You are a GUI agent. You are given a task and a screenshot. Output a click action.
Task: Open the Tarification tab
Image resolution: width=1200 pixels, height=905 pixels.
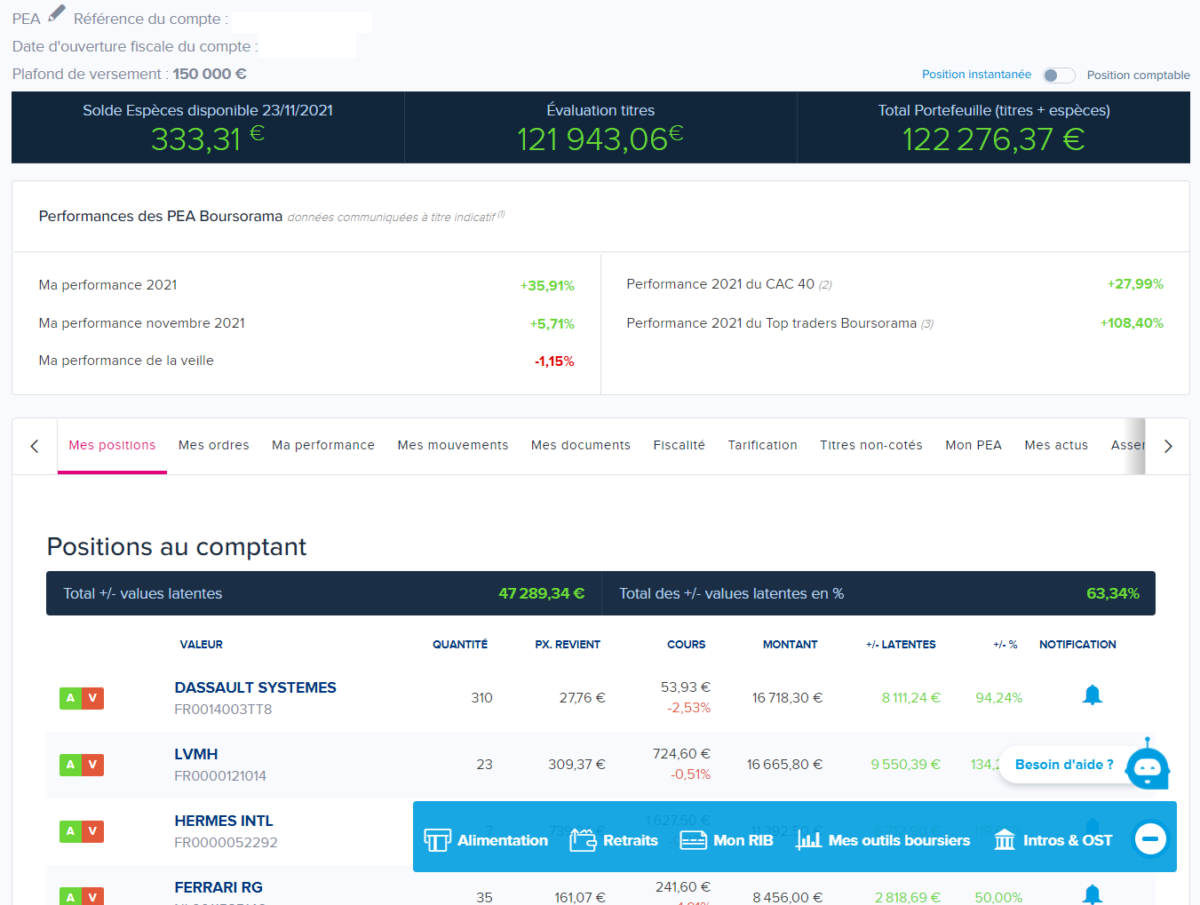(x=763, y=445)
